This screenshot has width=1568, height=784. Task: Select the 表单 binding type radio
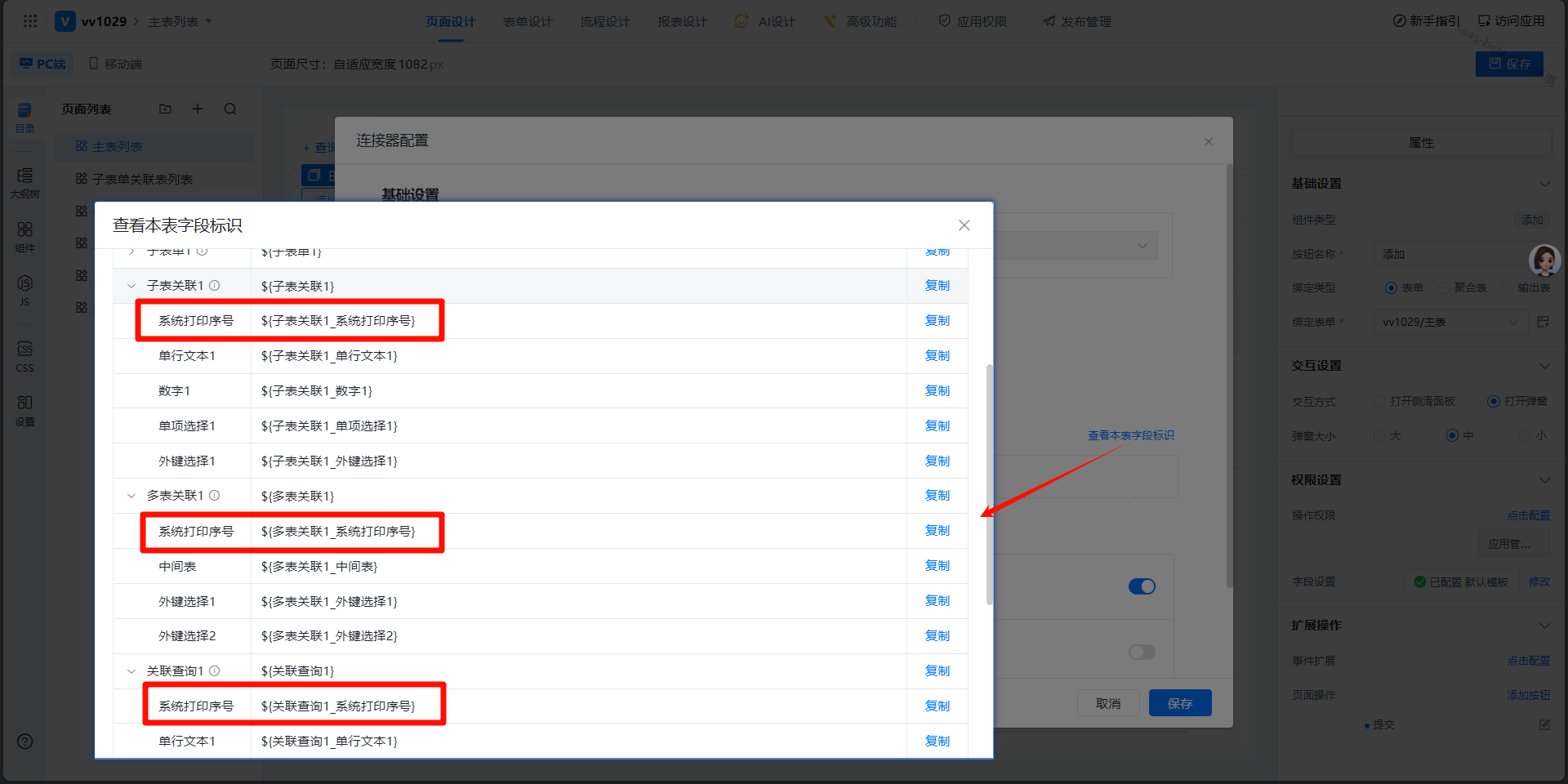(1391, 287)
